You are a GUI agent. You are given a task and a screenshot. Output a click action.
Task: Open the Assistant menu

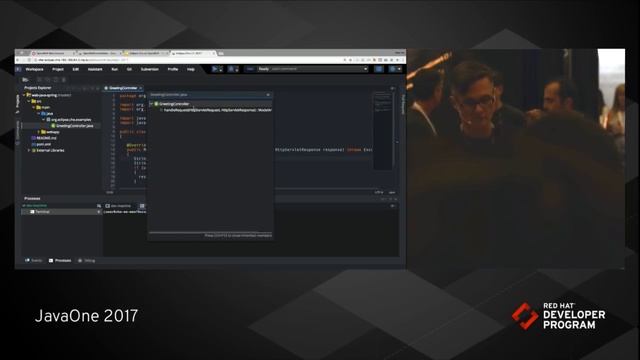pos(95,69)
